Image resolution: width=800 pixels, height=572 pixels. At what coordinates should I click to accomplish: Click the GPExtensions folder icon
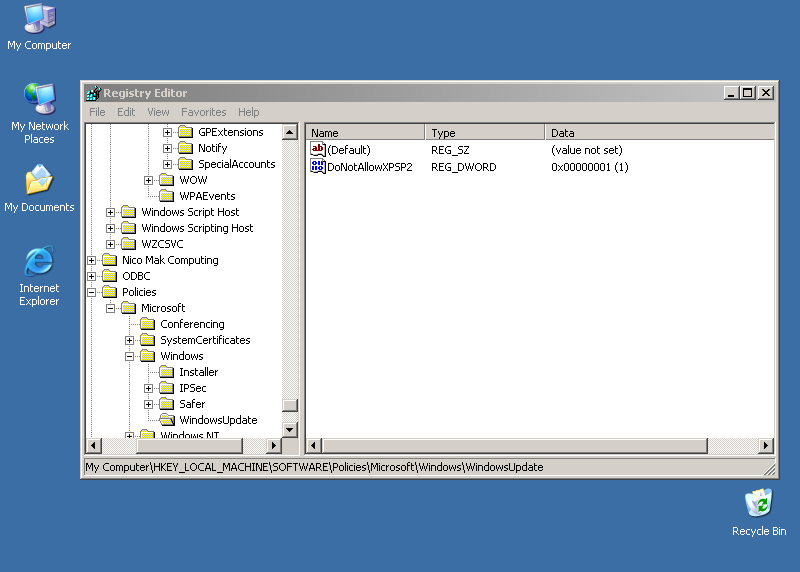tap(186, 132)
